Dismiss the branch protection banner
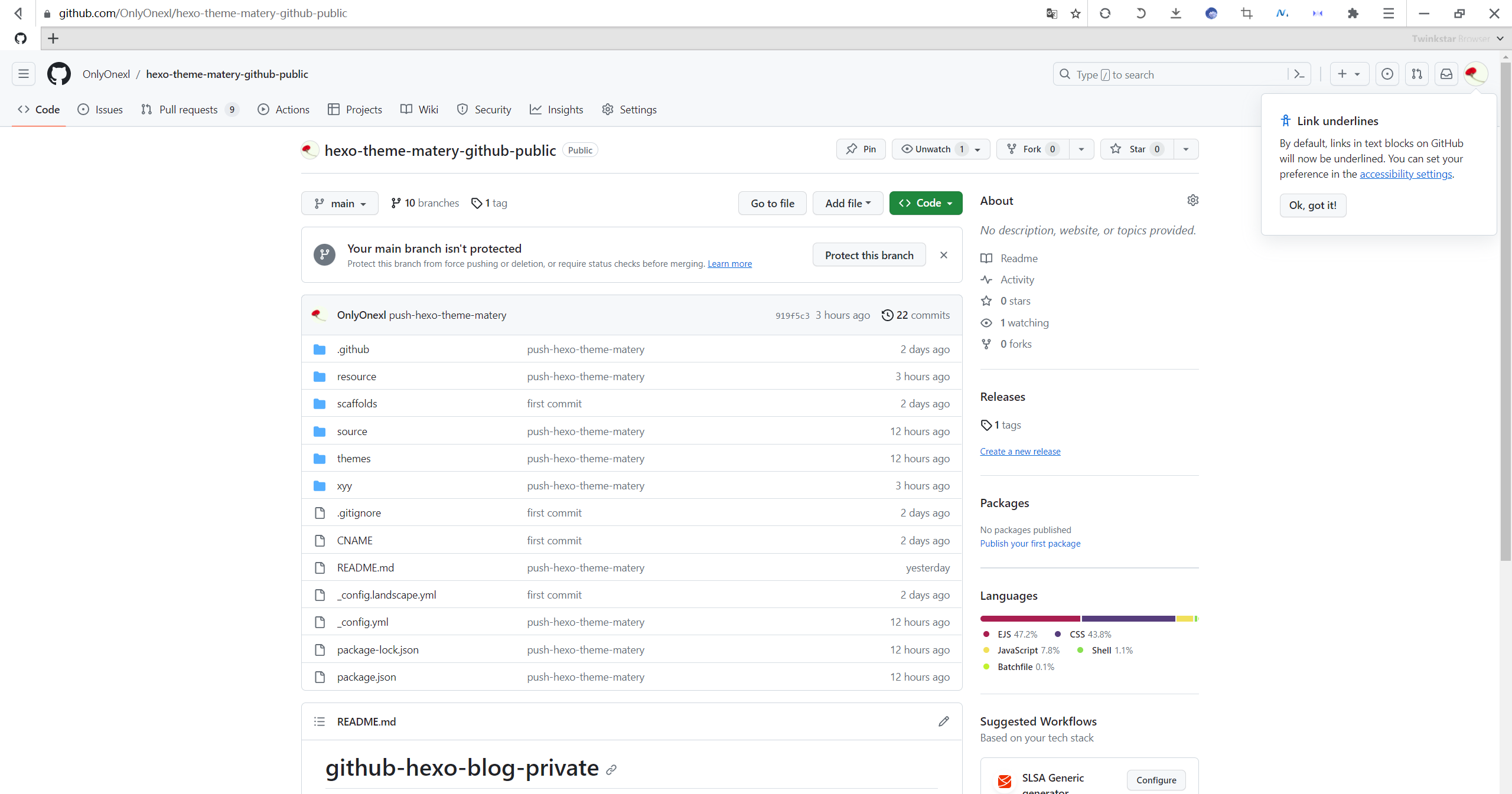Image resolution: width=1512 pixels, height=794 pixels. 944,255
